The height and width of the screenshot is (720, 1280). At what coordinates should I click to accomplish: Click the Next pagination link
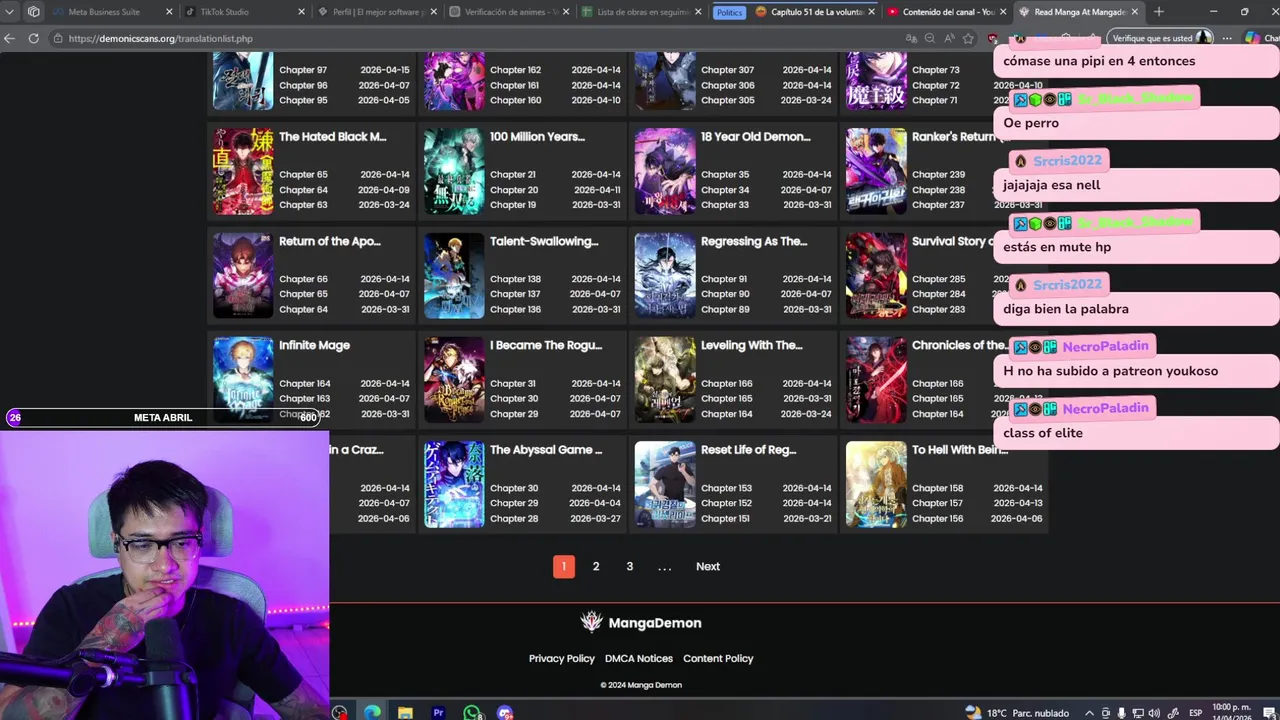(708, 566)
